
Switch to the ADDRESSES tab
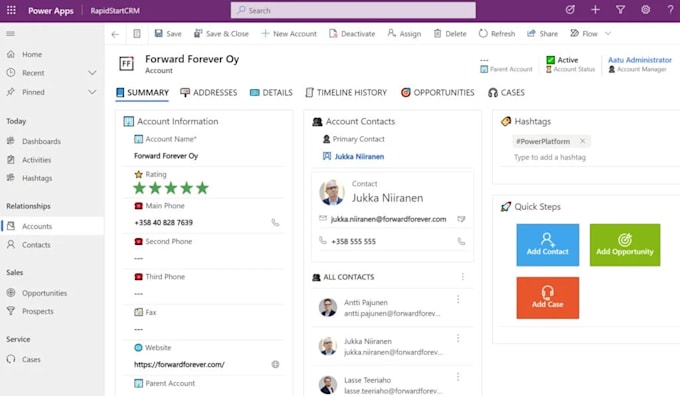pos(209,92)
